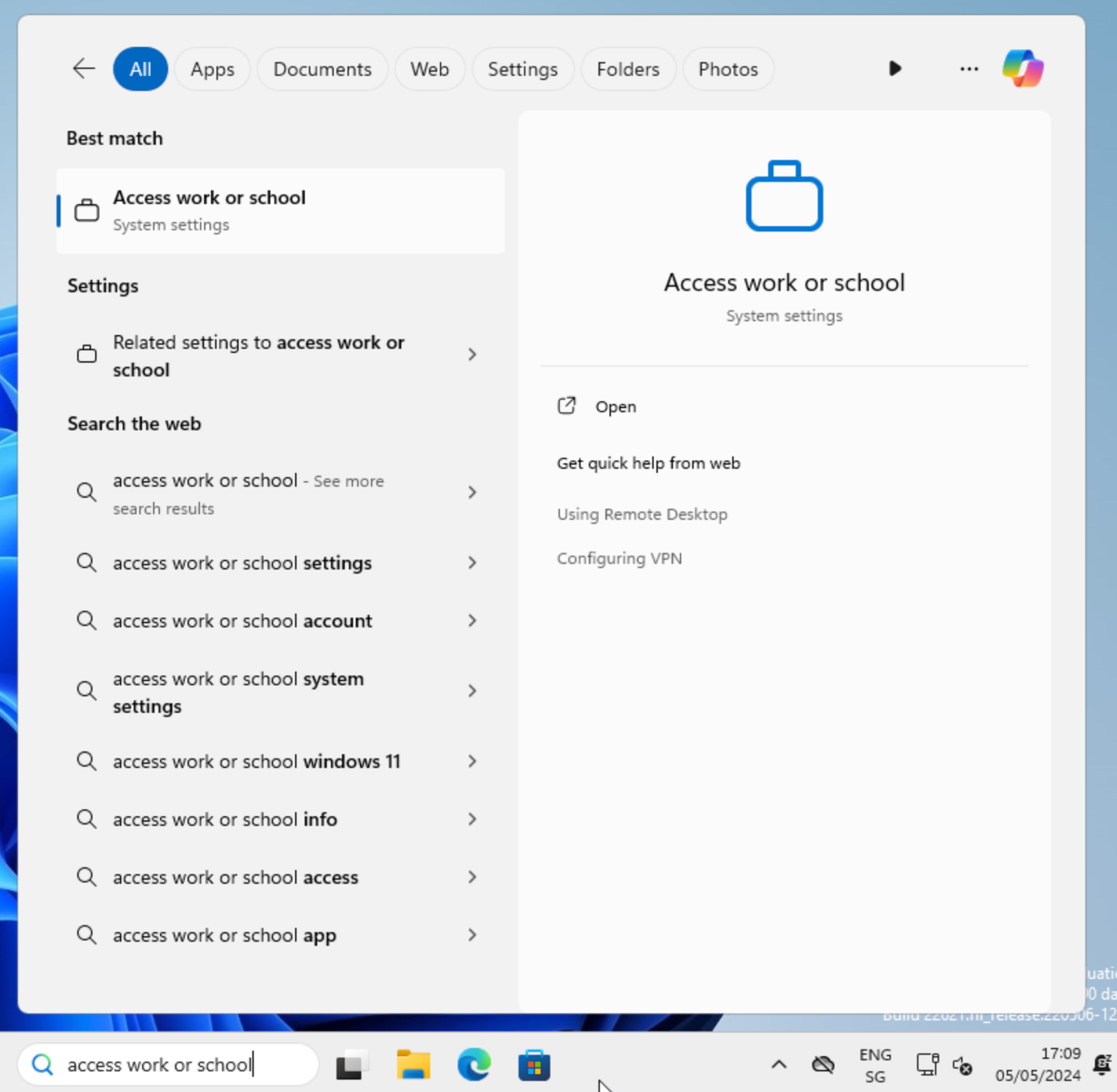
Task: Switch to the Apps filter tab
Action: pyautogui.click(x=212, y=69)
